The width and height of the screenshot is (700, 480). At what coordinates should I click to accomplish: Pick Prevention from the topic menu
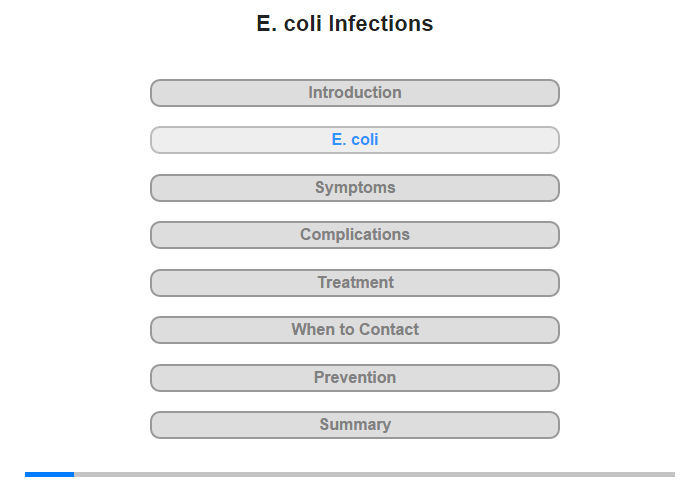(x=354, y=378)
